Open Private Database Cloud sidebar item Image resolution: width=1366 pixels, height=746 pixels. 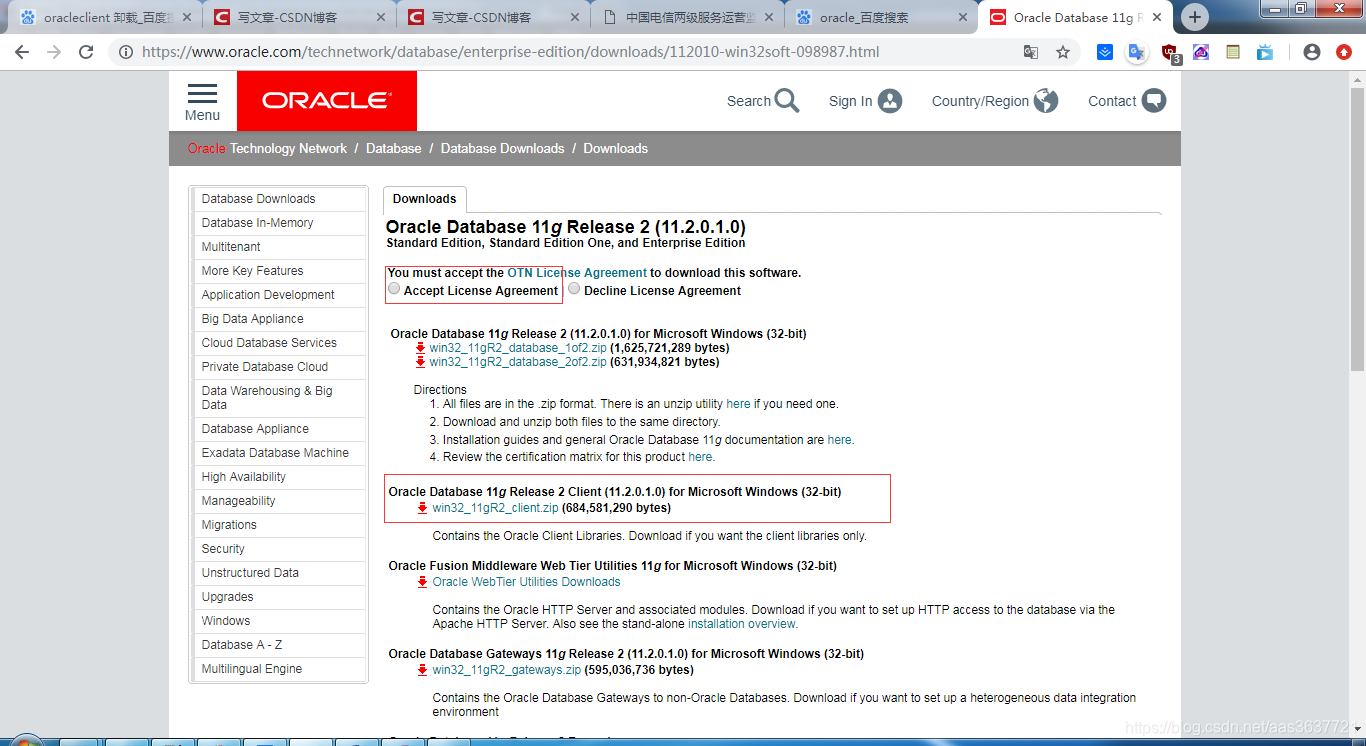(x=279, y=367)
